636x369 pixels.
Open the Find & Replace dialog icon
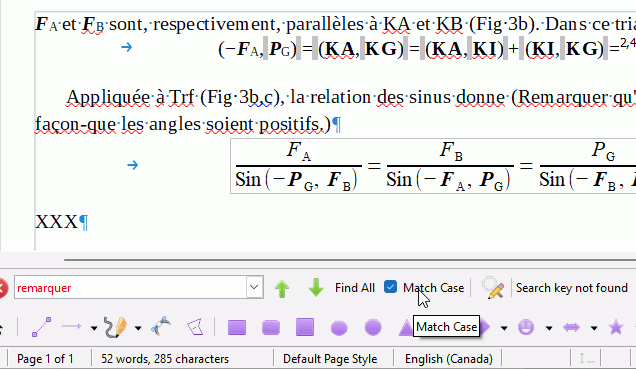tap(493, 288)
